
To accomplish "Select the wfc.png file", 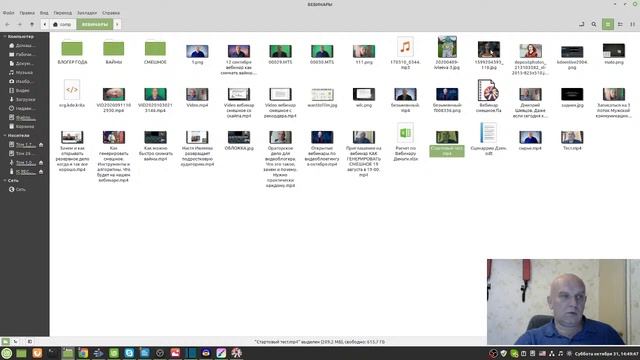I will pos(364,94).
